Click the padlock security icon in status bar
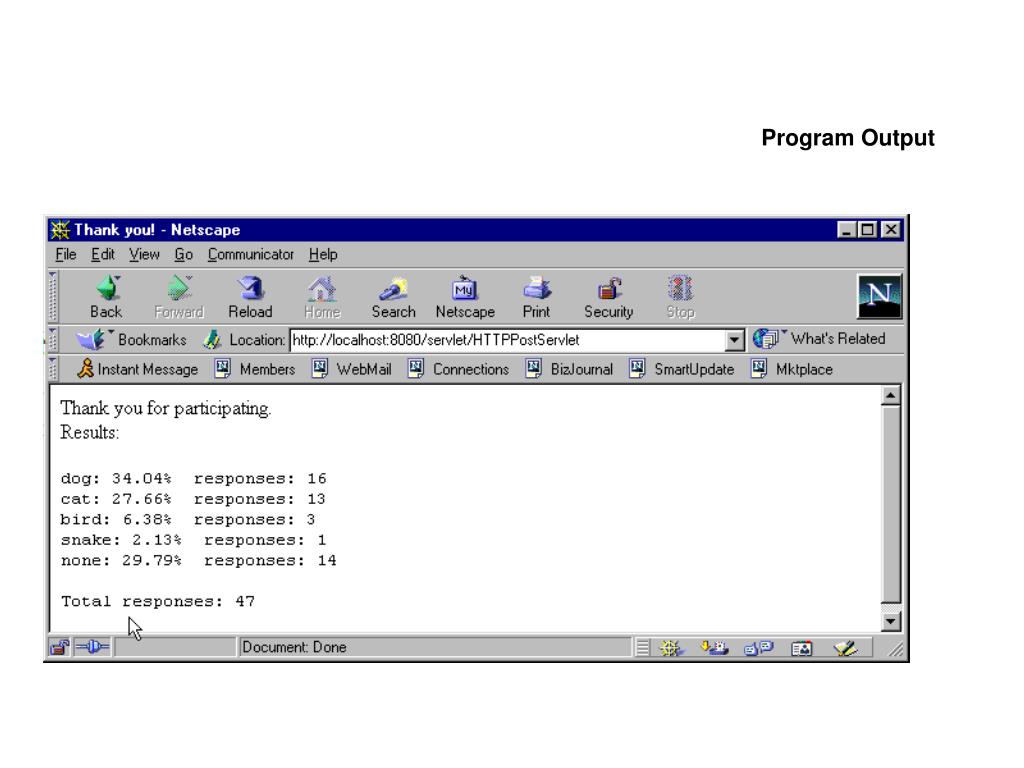Screen dimensions: 1024x768 point(59,647)
